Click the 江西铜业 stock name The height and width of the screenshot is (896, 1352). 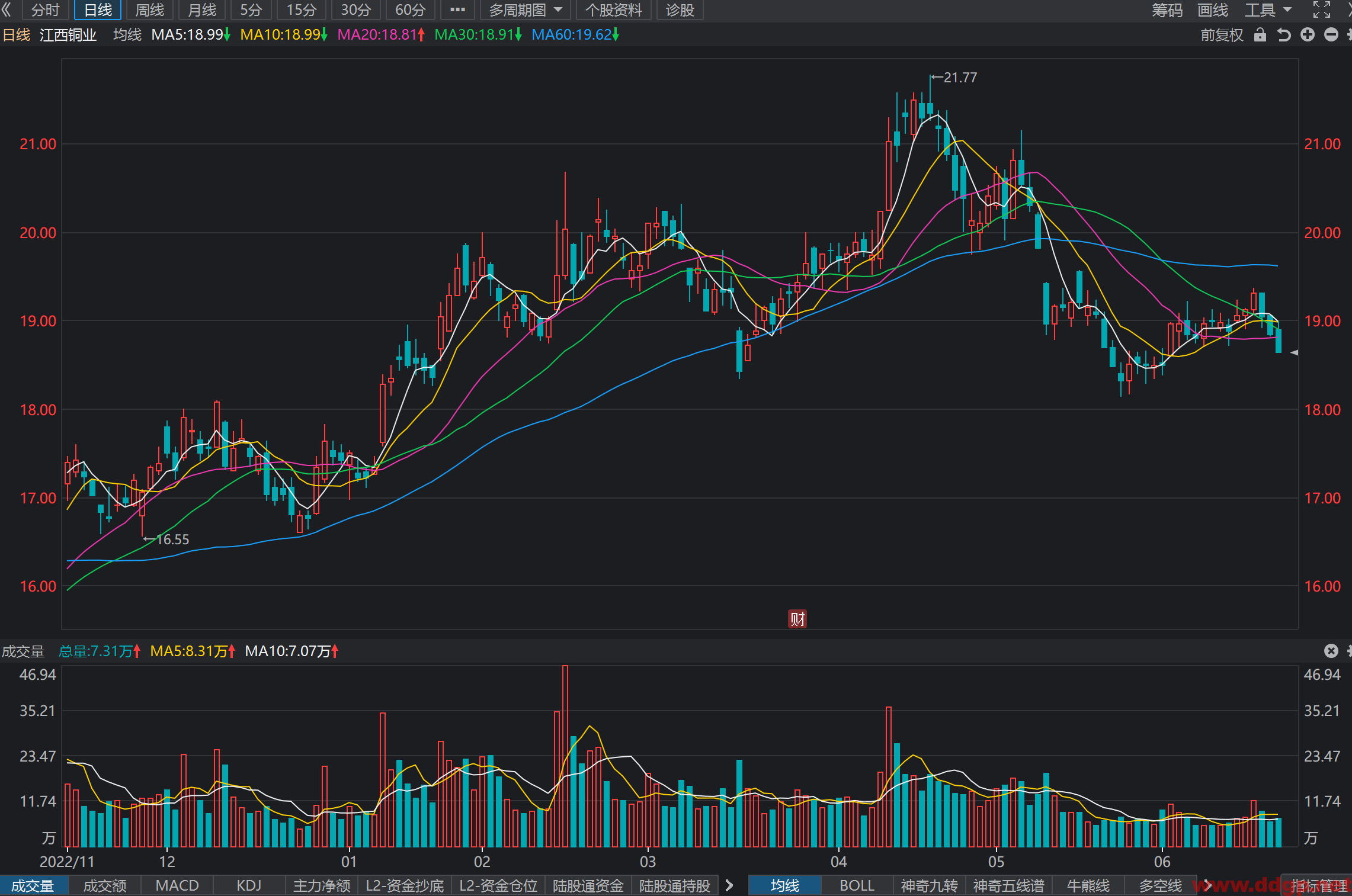(68, 35)
